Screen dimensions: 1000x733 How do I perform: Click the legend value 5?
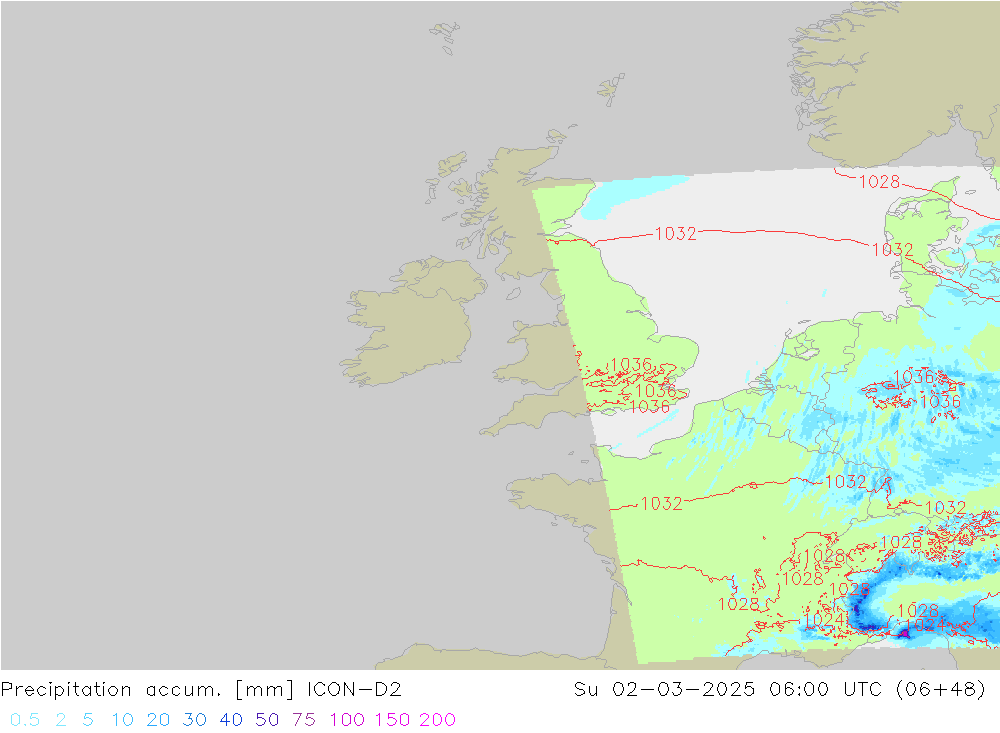[88, 720]
